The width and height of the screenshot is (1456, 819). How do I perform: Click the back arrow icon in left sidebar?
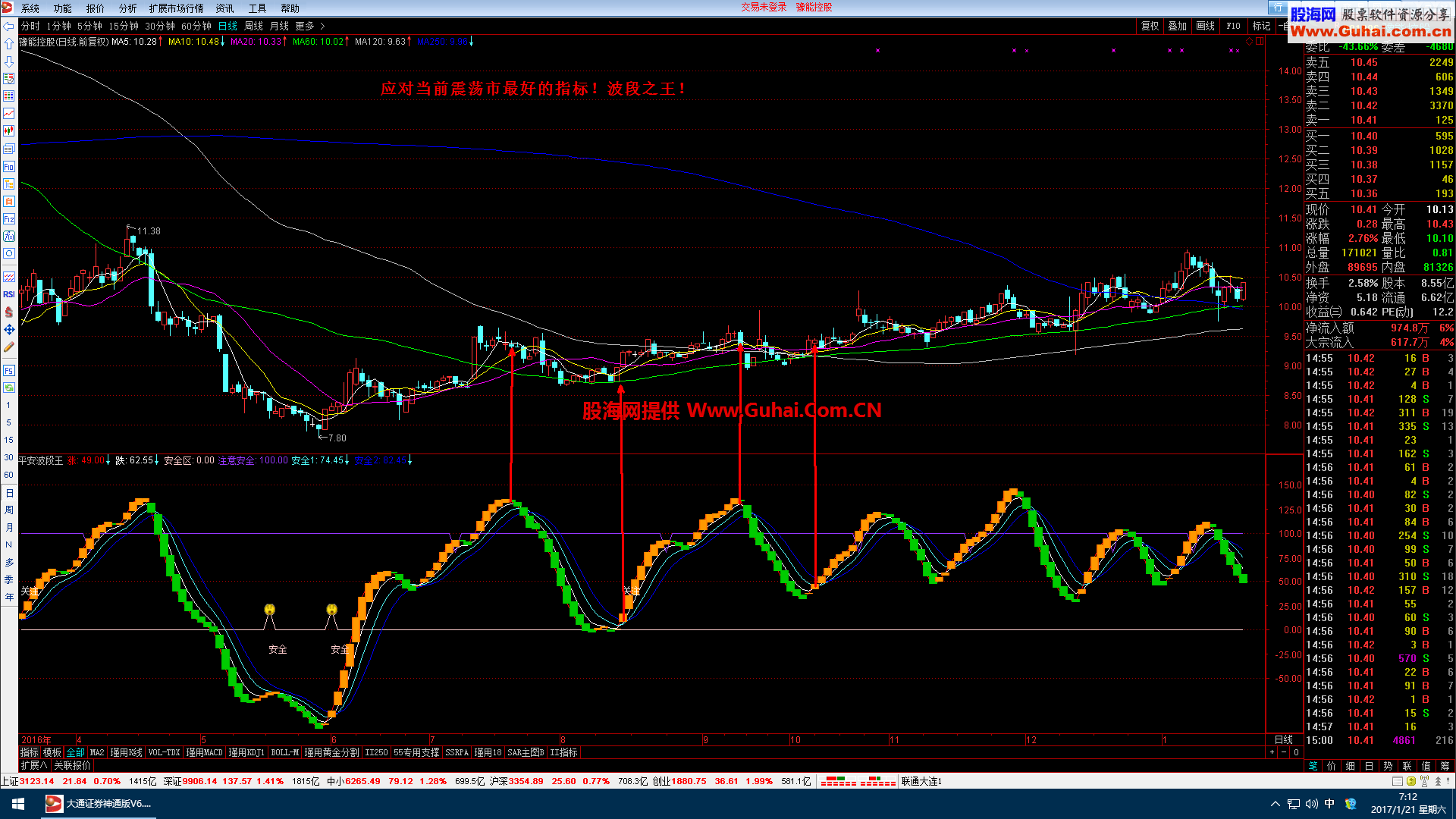point(8,27)
